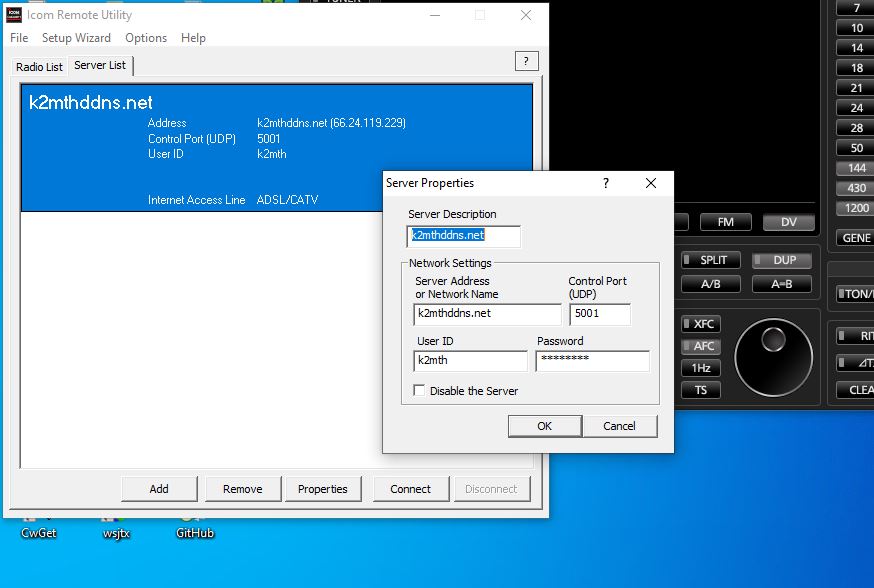
Task: Toggle the RIT button on the radio panel
Action: (856, 336)
